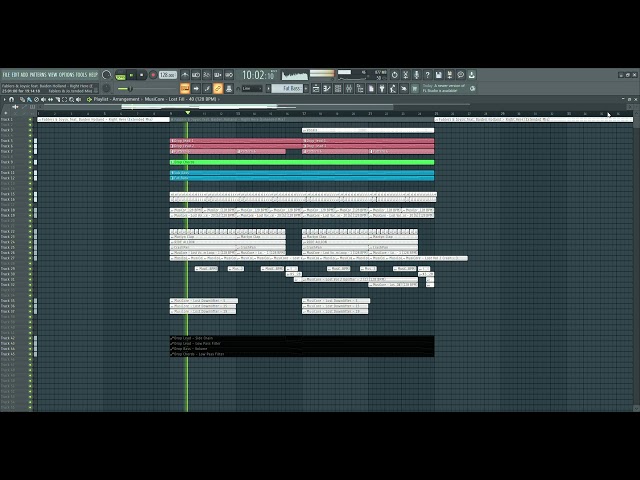The width and height of the screenshot is (640, 480).
Task: Select the Playlist zoom tool icon
Action: pos(71,99)
